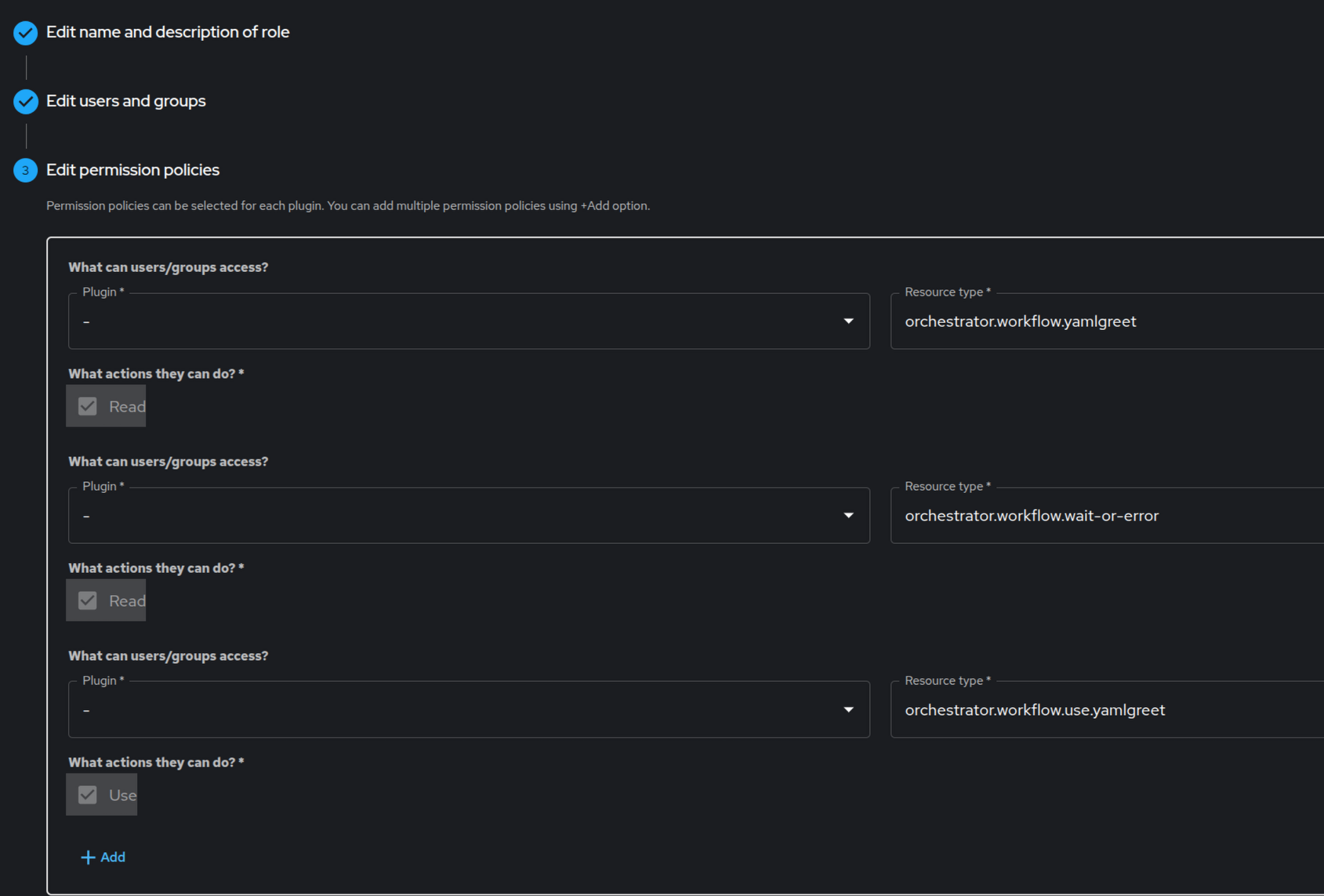This screenshot has width=1324, height=896.
Task: Click the Read label in the second policy
Action: click(127, 601)
